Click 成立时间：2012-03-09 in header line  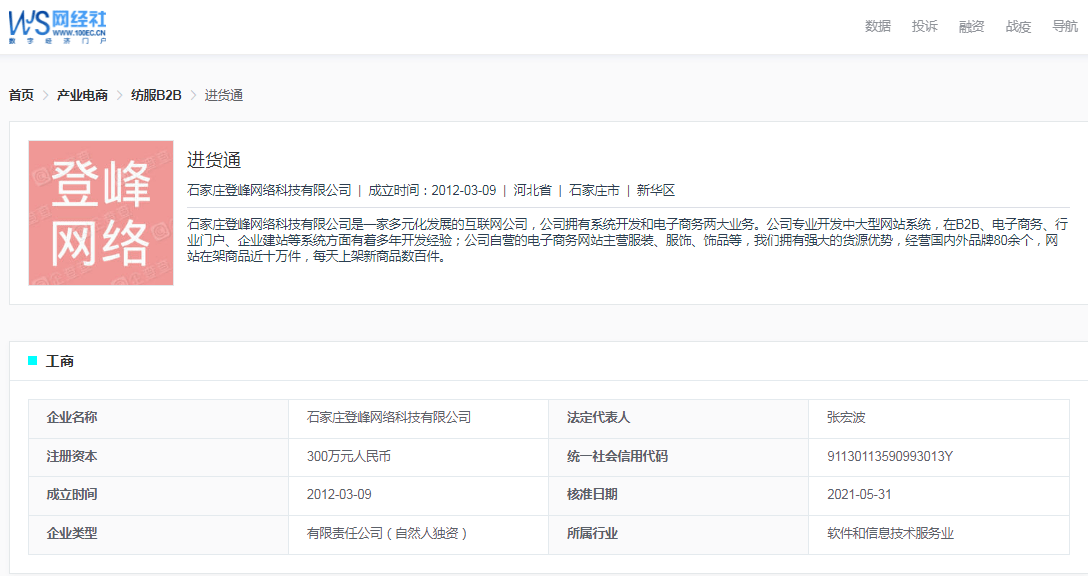click(x=432, y=190)
